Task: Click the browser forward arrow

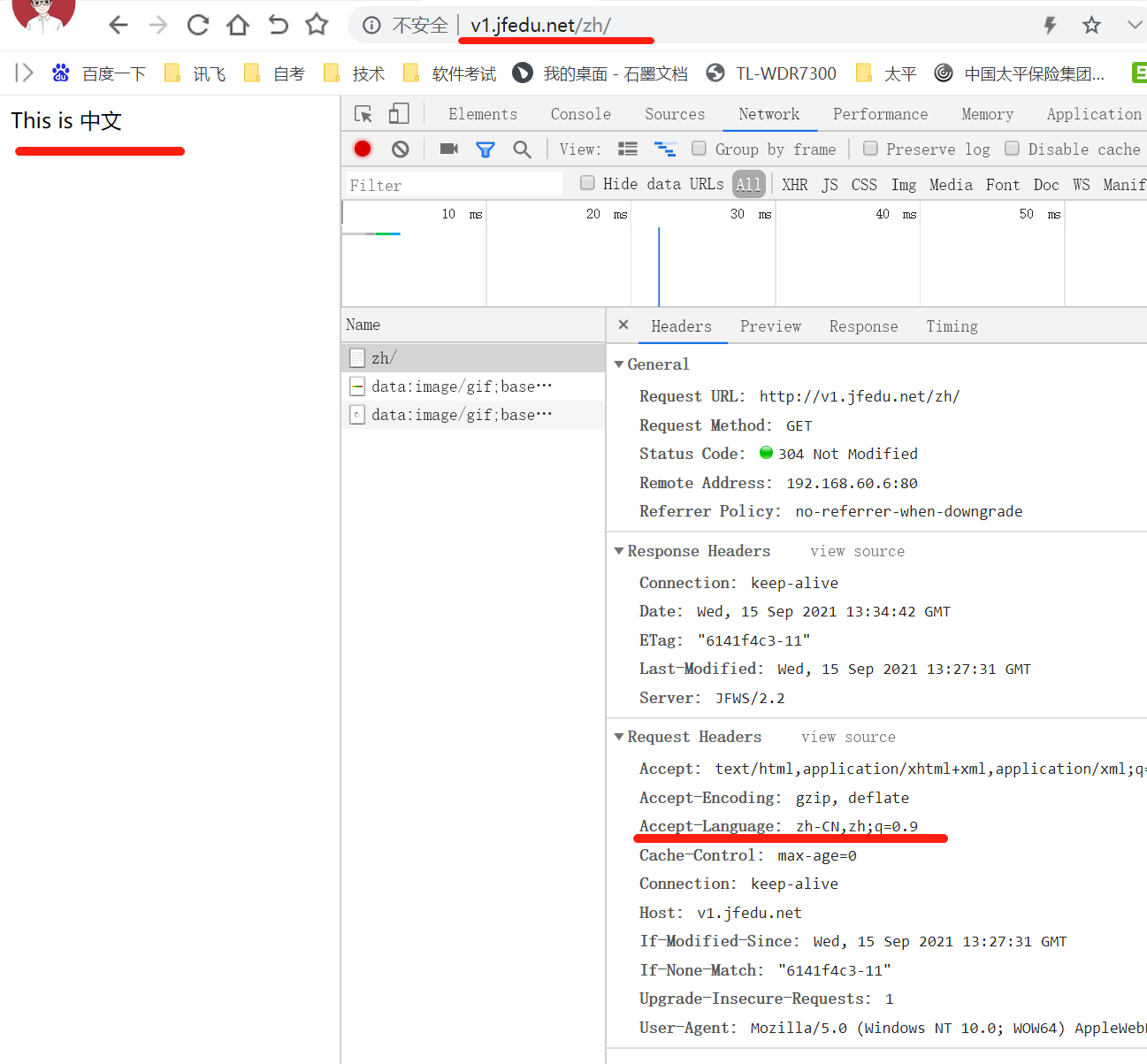Action: 158,25
